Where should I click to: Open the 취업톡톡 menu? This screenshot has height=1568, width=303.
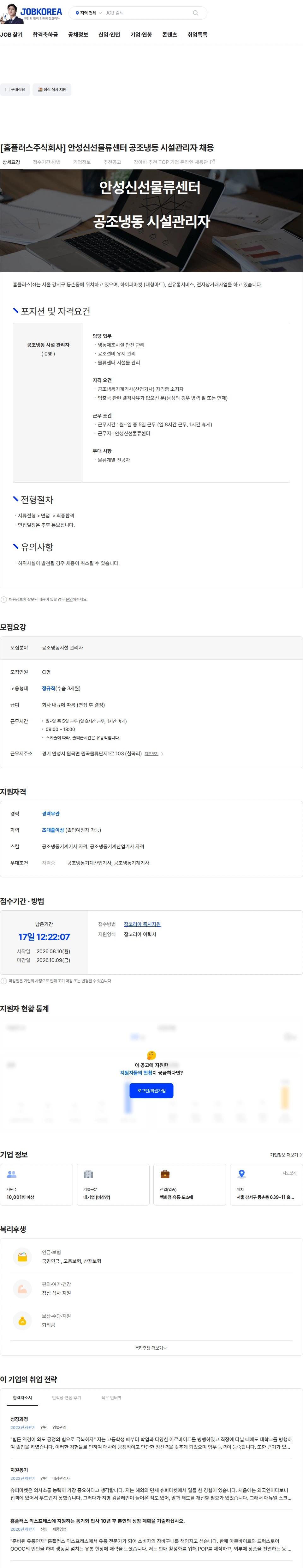(197, 35)
